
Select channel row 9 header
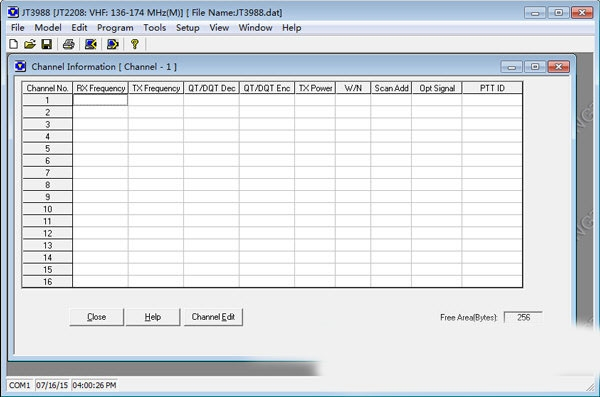47,197
